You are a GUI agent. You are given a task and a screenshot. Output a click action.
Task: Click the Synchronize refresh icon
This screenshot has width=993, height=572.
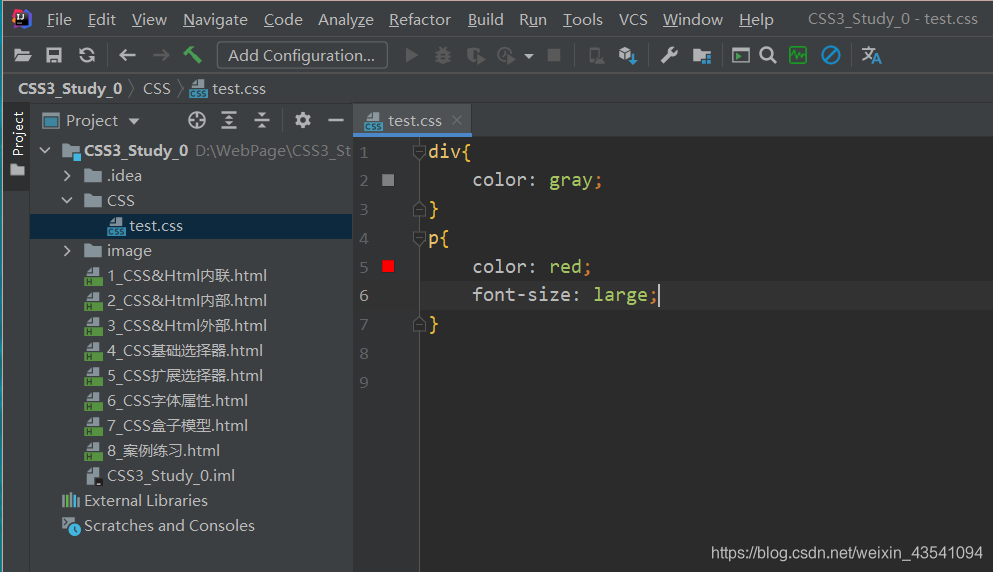coord(87,56)
